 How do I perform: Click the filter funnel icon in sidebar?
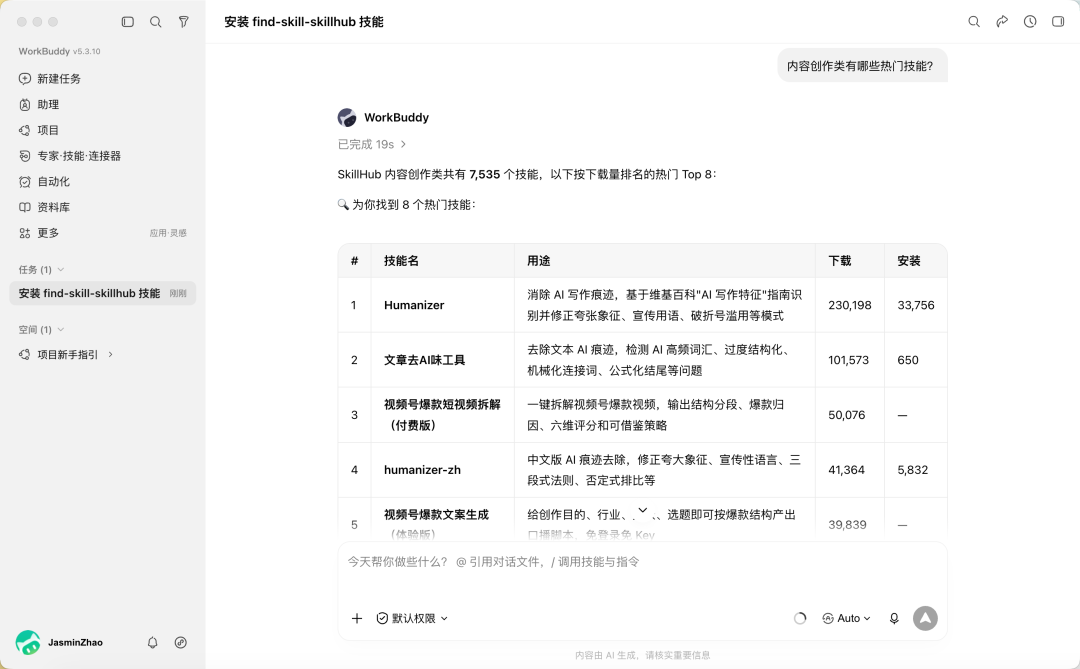point(183,22)
